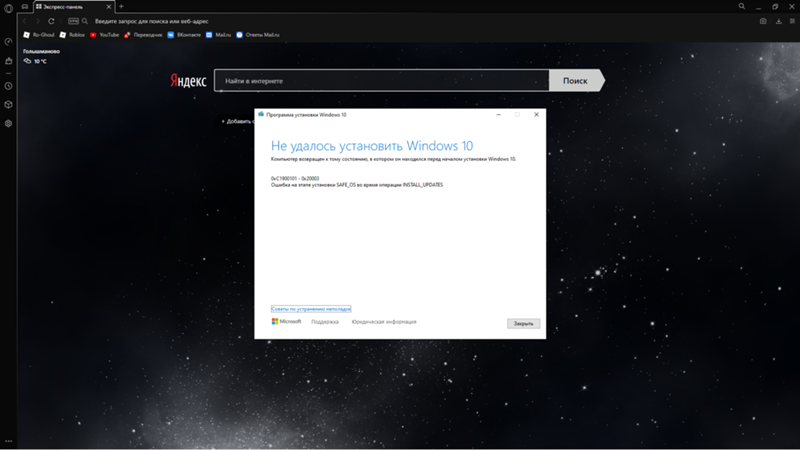This screenshot has width=800, height=450.
Task: Open the snapshot camera tool
Action: [x=763, y=21]
